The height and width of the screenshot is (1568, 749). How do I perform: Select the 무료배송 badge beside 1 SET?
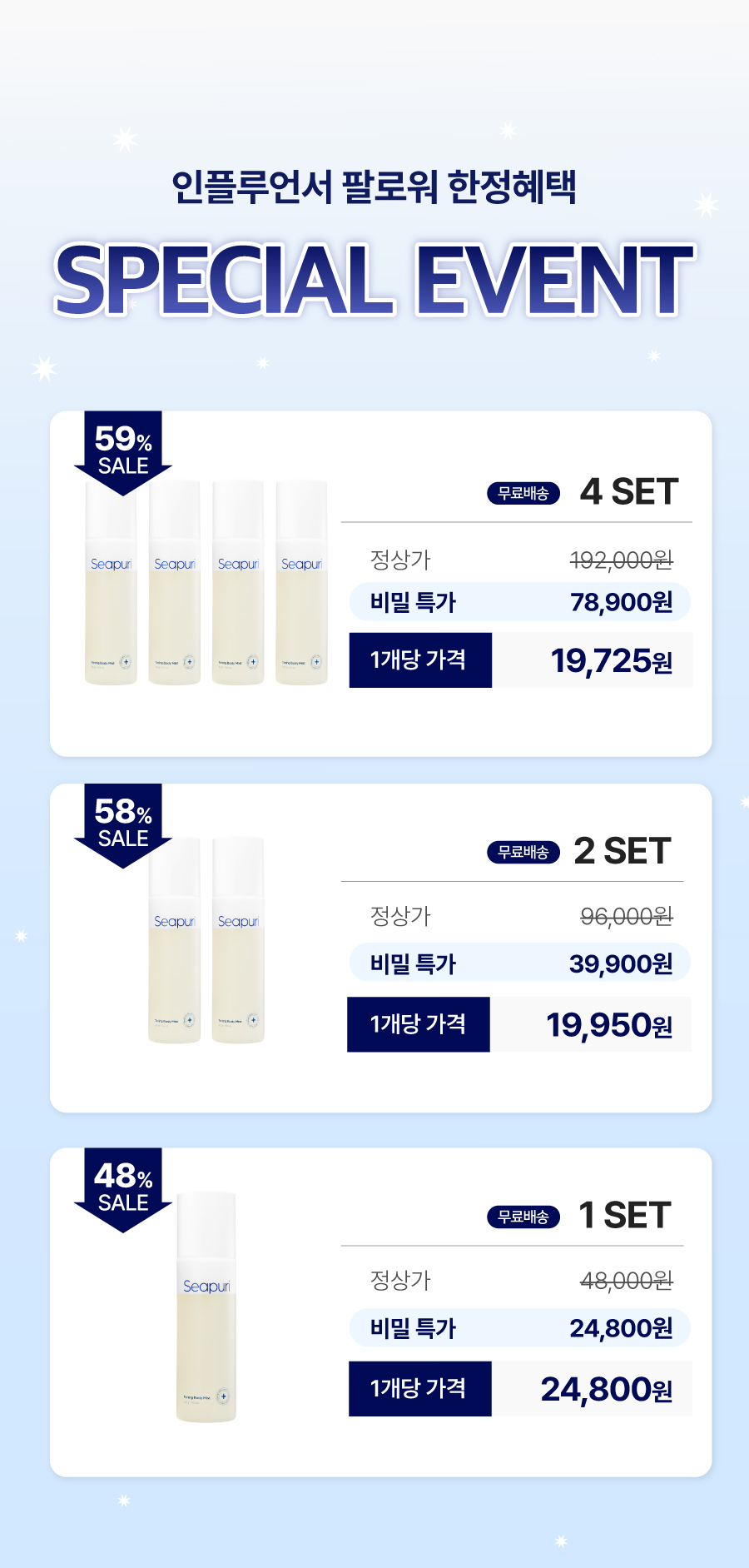point(523,1217)
